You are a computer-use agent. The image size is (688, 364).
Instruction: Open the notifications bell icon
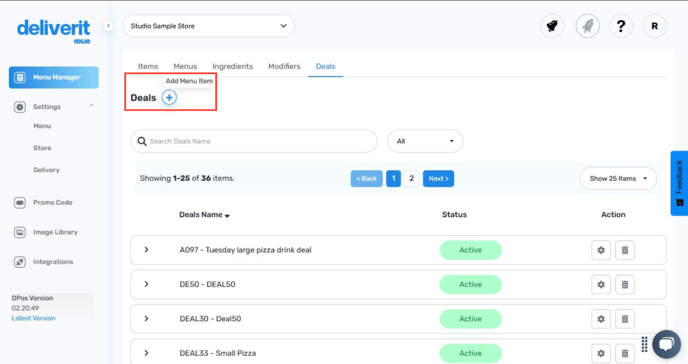552,26
